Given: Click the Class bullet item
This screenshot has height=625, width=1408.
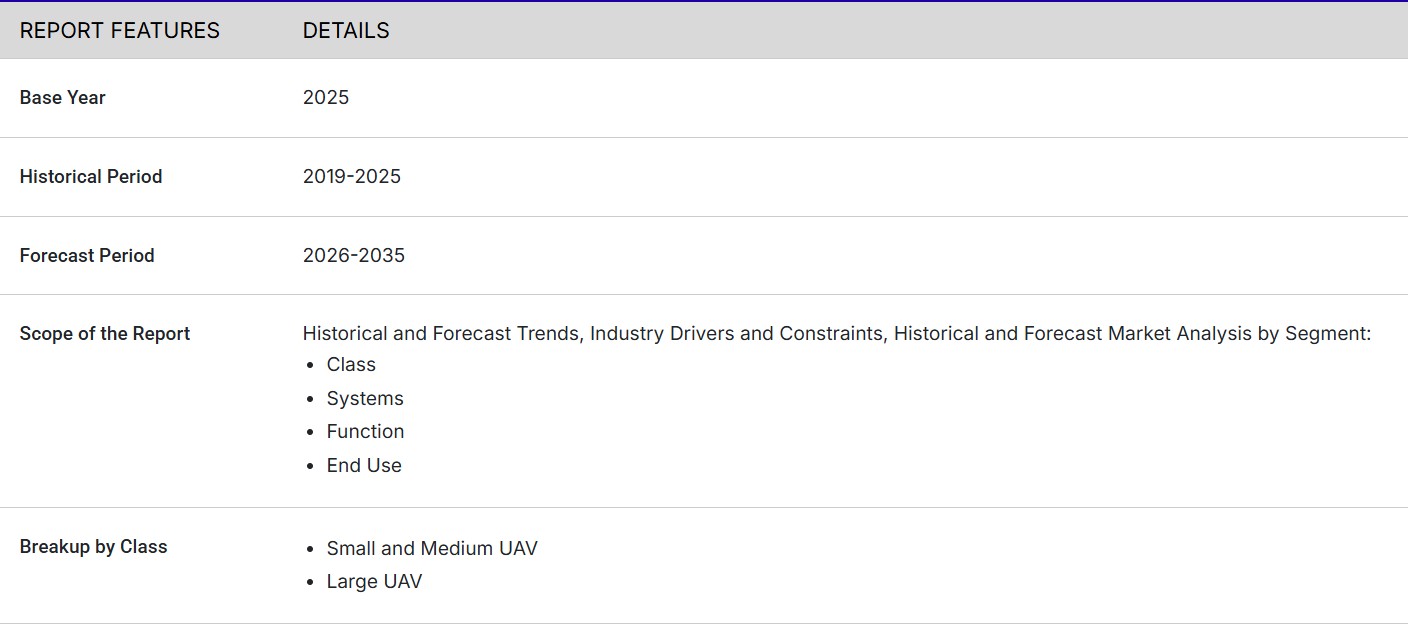Looking at the screenshot, I should (351, 365).
